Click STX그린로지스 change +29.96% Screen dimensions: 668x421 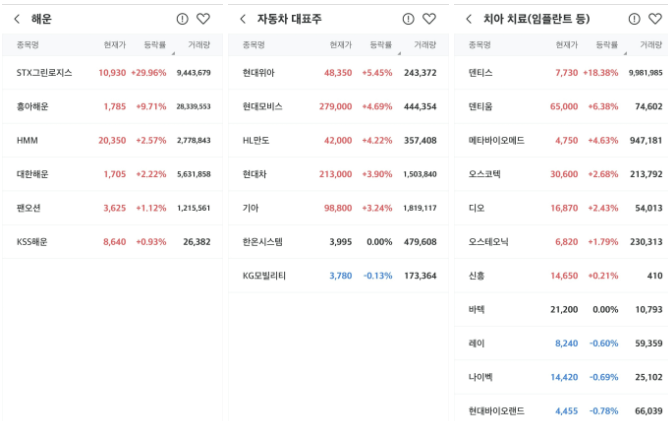coord(149,73)
